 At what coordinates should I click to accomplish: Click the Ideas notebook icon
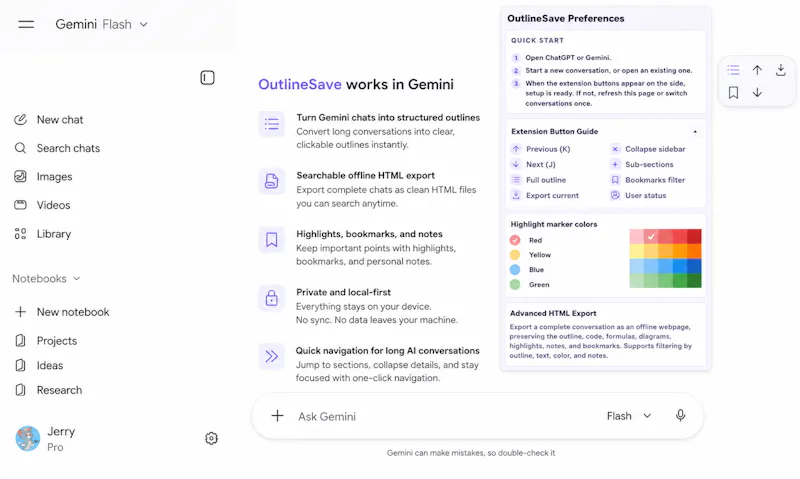(20, 365)
